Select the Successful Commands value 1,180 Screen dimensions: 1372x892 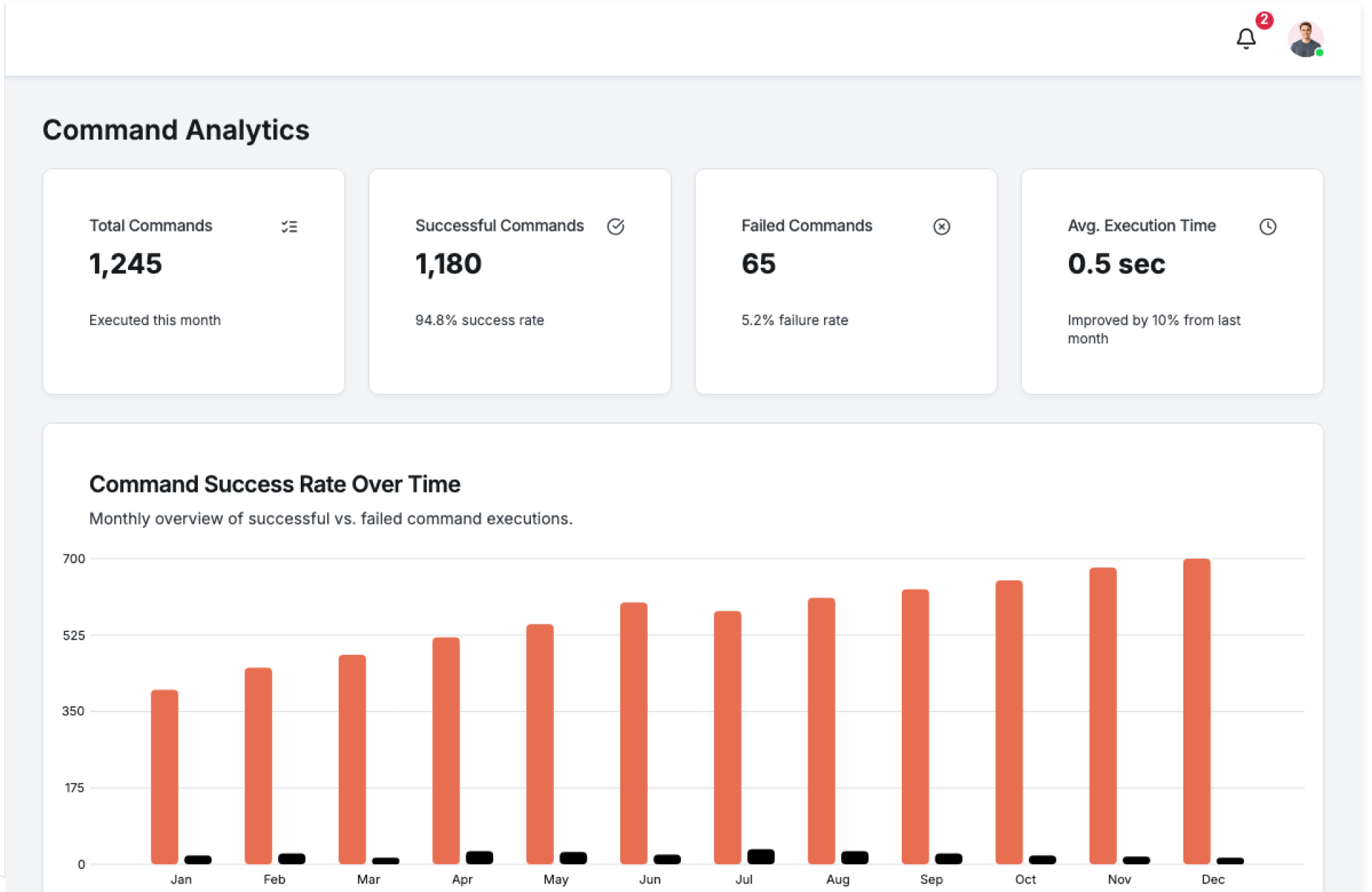(448, 264)
